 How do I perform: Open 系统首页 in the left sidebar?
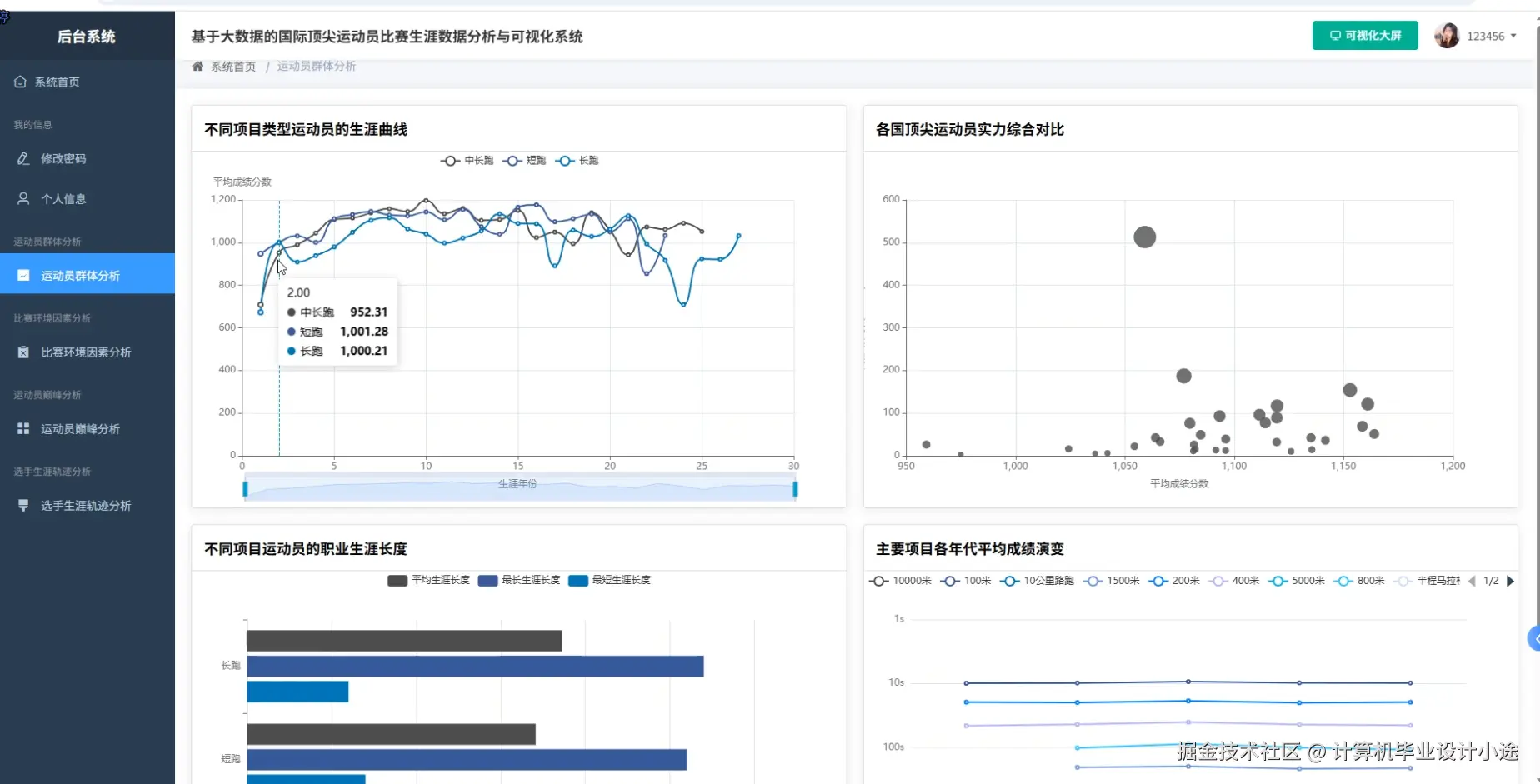point(87,82)
